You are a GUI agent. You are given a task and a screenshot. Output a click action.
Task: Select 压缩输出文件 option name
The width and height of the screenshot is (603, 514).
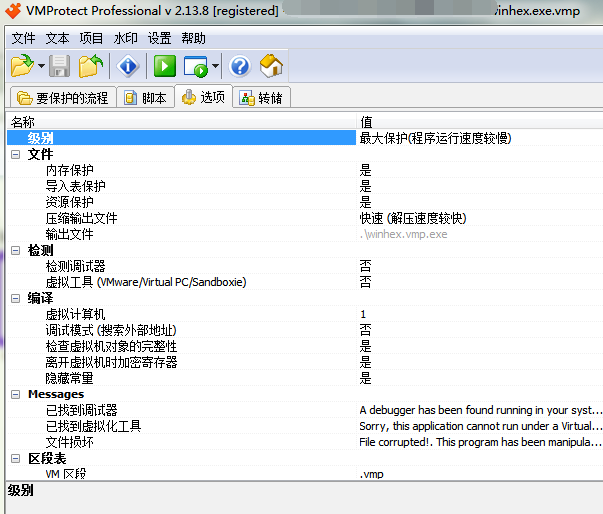pyautogui.click(x=82, y=218)
